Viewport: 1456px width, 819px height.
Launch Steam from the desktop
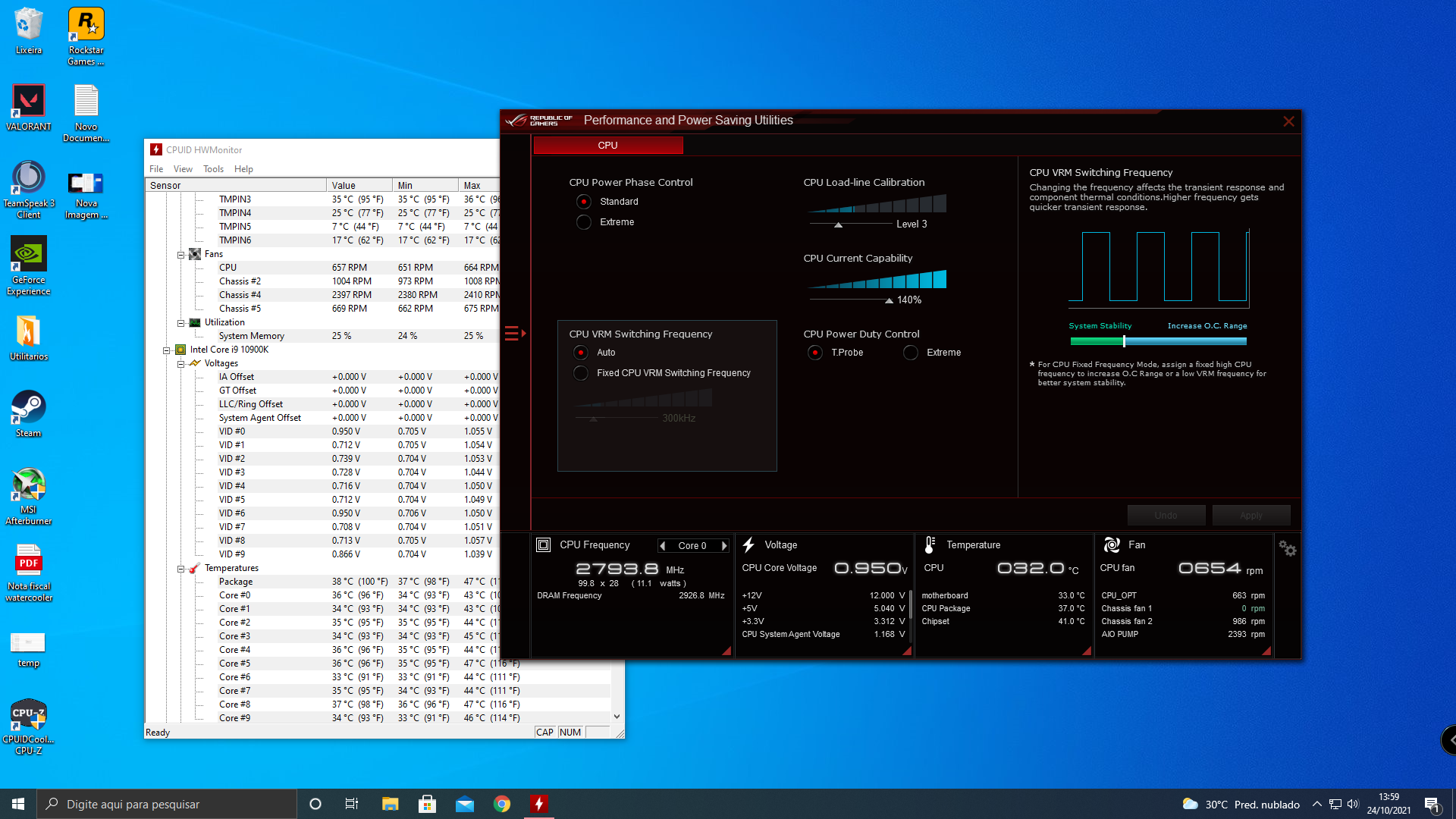(28, 414)
